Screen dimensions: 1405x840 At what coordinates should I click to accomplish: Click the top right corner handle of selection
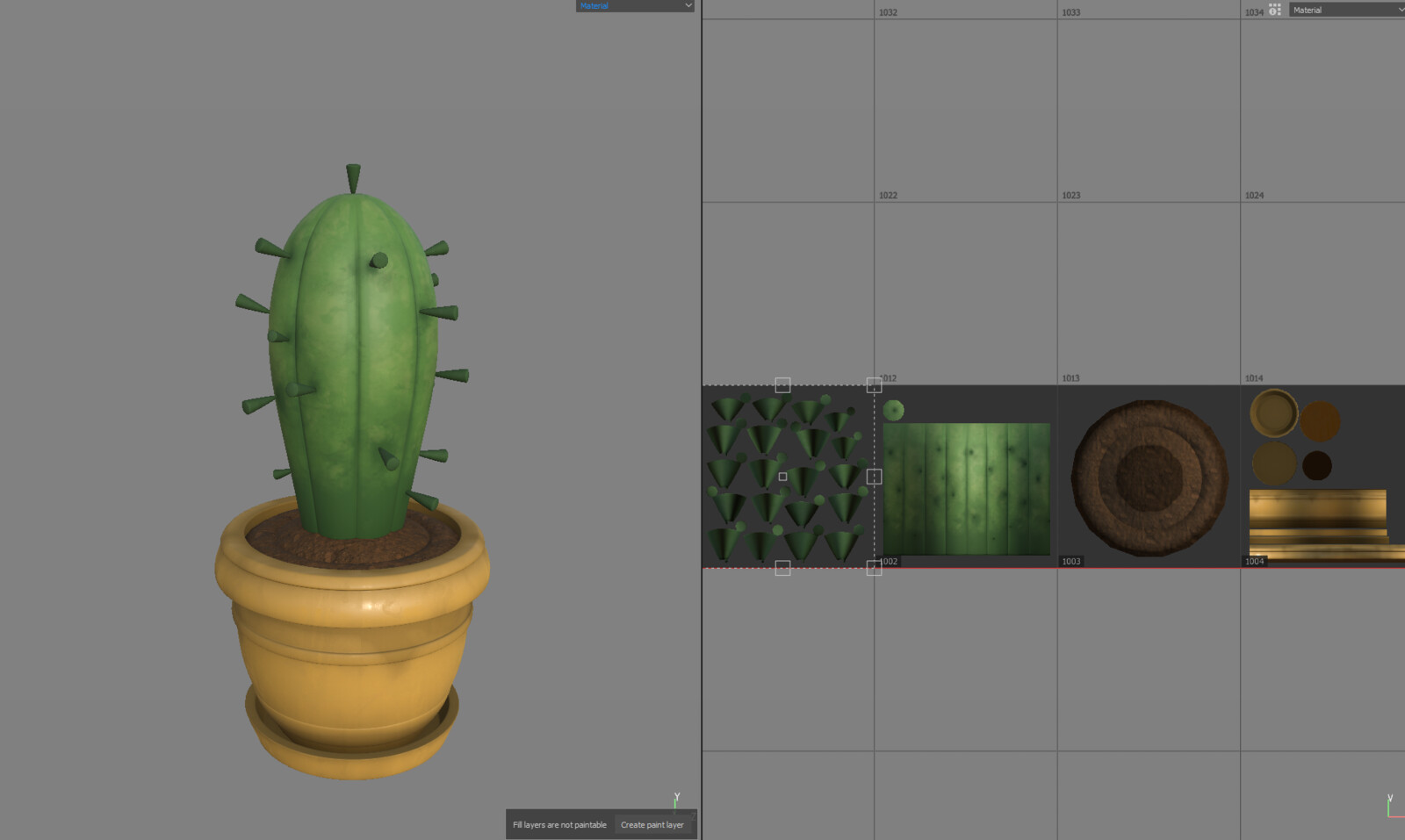(x=874, y=385)
